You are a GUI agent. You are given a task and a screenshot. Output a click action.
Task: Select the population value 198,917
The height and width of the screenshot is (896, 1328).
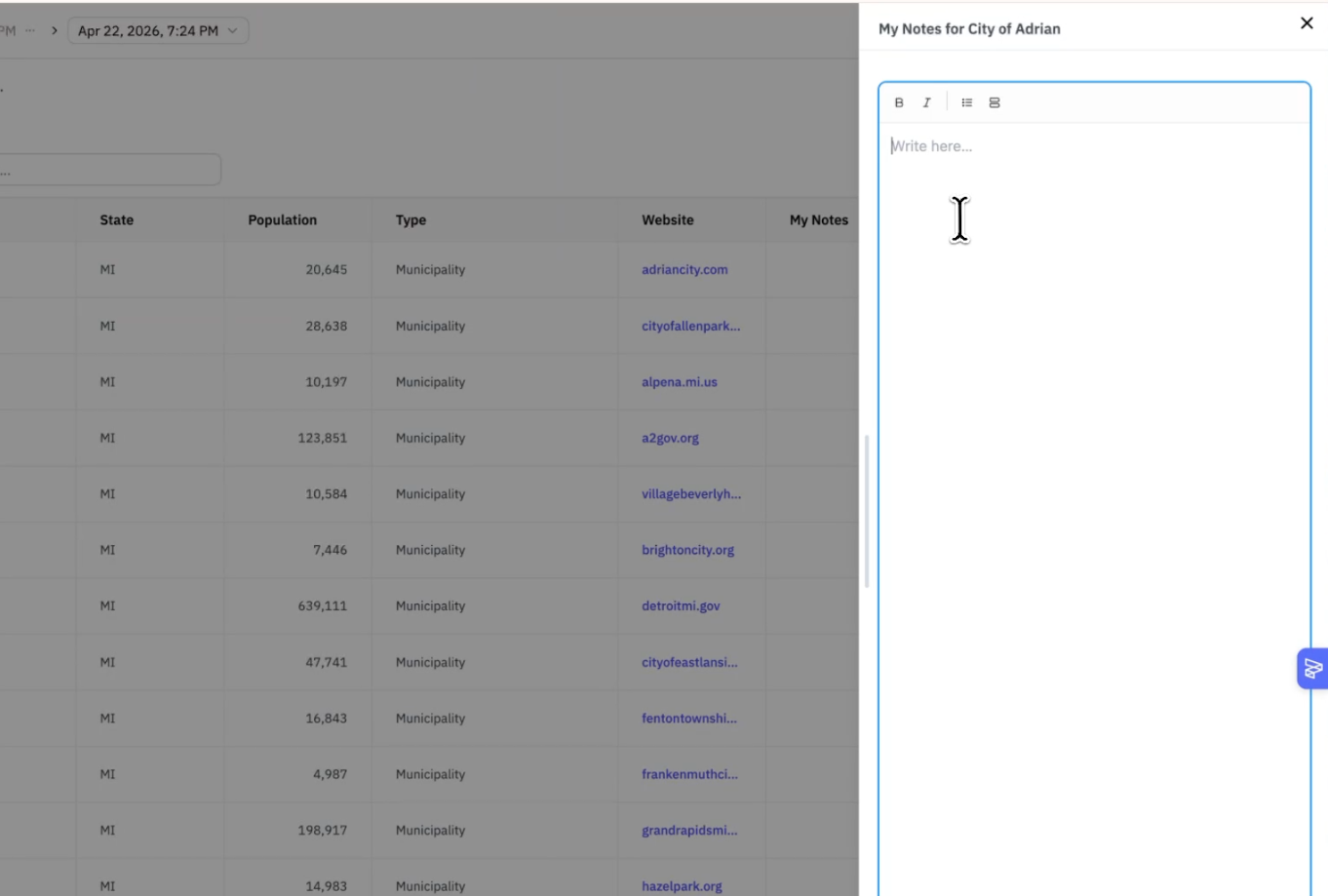[x=322, y=831]
